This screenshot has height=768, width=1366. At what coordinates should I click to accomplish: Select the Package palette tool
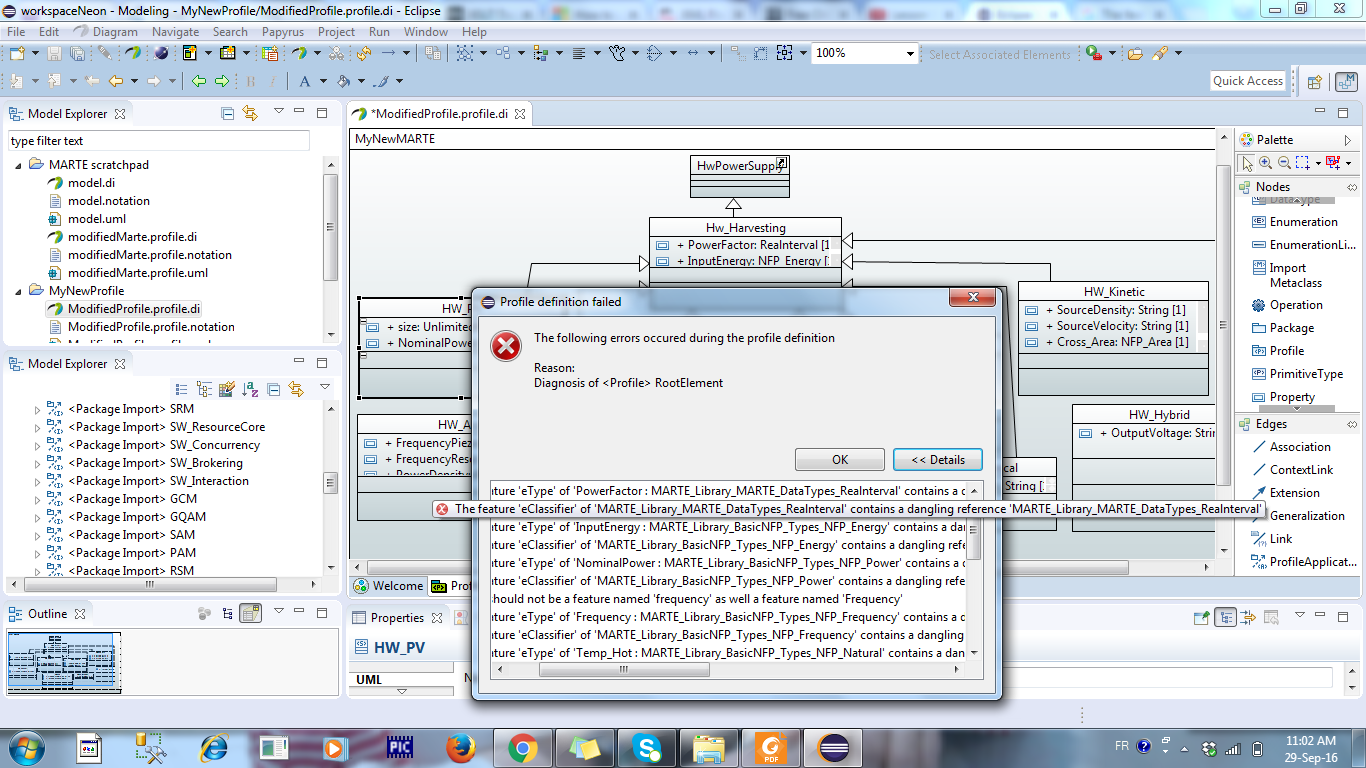pos(1282,328)
